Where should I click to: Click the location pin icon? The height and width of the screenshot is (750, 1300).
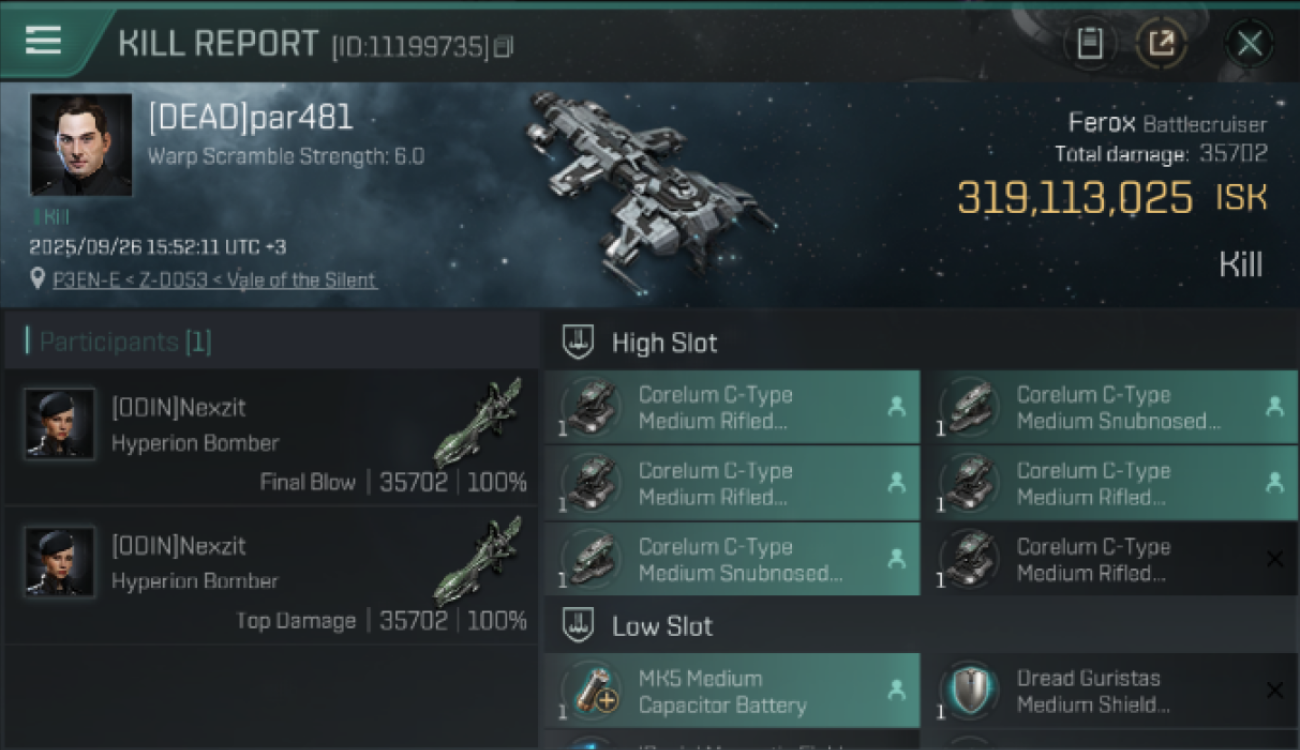click(x=38, y=279)
